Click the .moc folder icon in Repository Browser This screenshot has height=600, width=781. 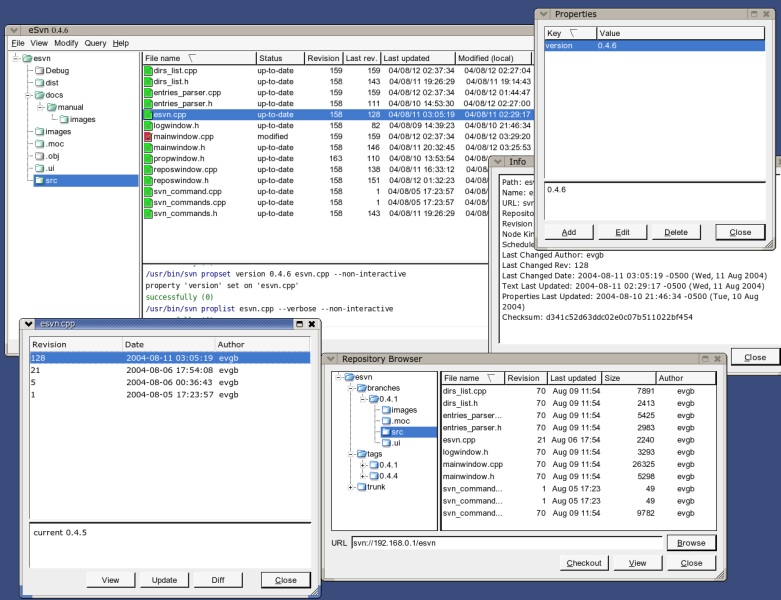tap(386, 421)
